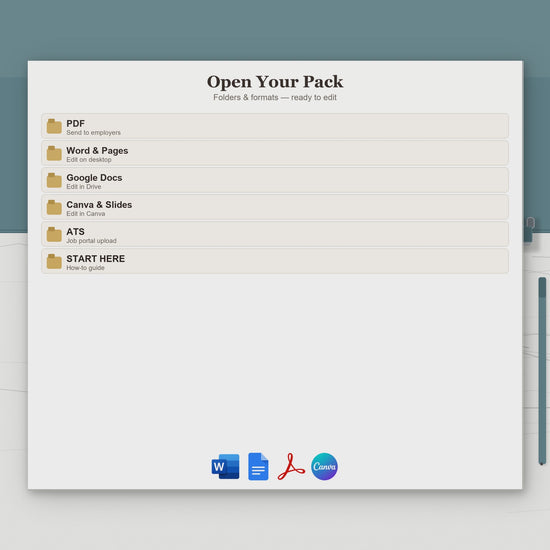
Task: Select the Adobe Acrobat PDF icon
Action: (291, 467)
